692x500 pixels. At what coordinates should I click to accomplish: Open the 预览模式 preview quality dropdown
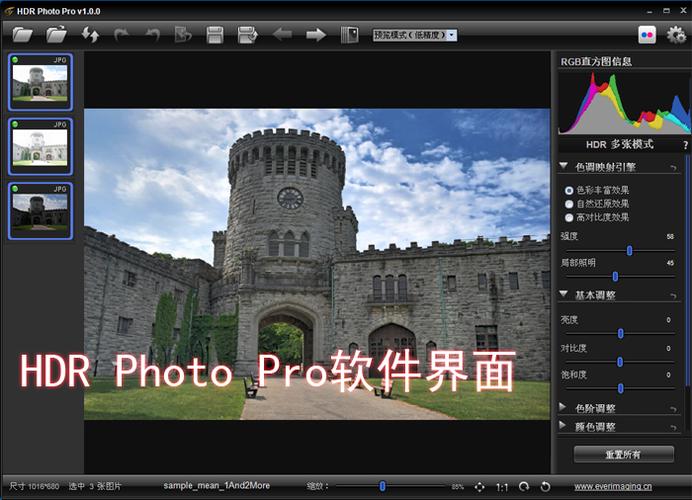click(415, 35)
